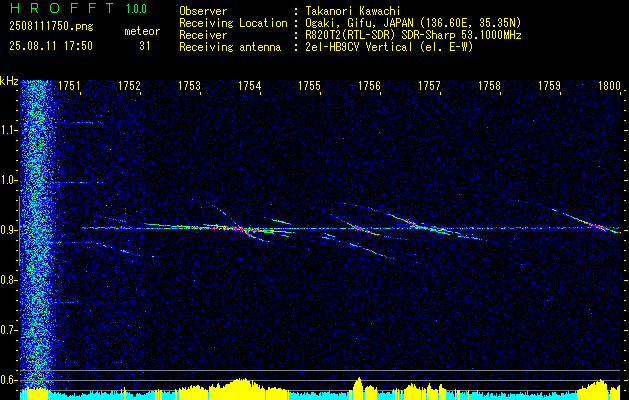
Task: Click the Observer field label
Action: (x=203, y=11)
